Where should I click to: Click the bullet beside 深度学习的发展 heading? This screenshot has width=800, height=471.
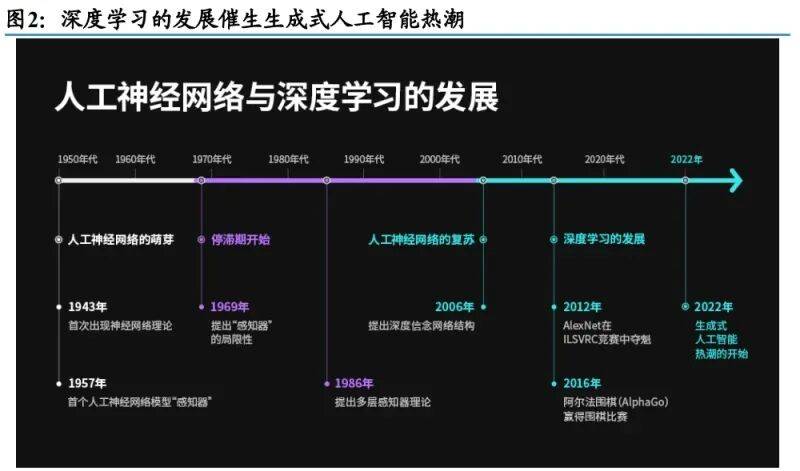tap(554, 240)
